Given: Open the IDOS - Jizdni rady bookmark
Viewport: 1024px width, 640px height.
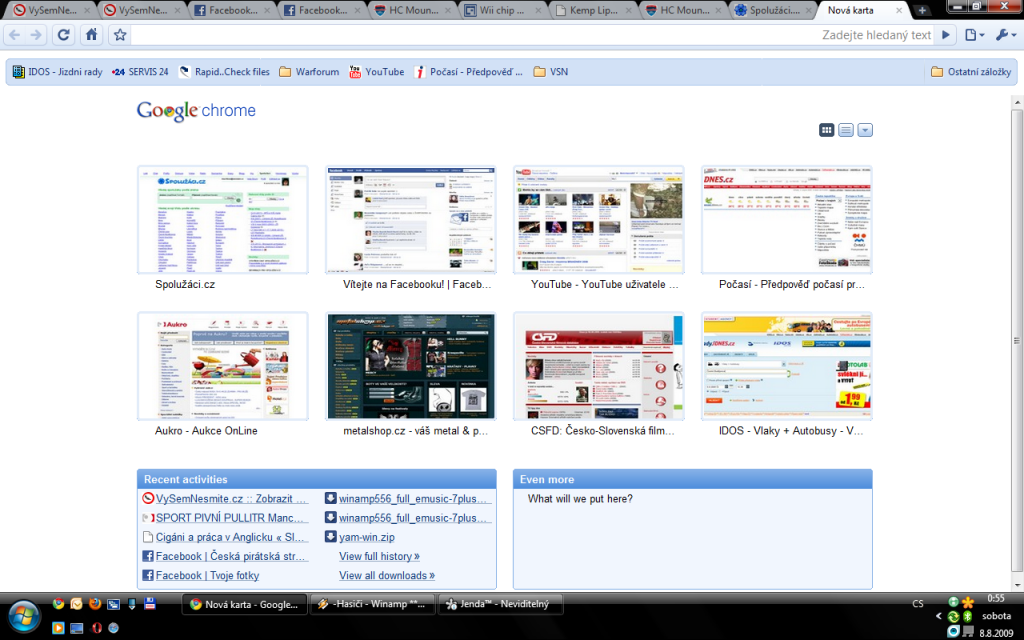Looking at the screenshot, I should 57,72.
